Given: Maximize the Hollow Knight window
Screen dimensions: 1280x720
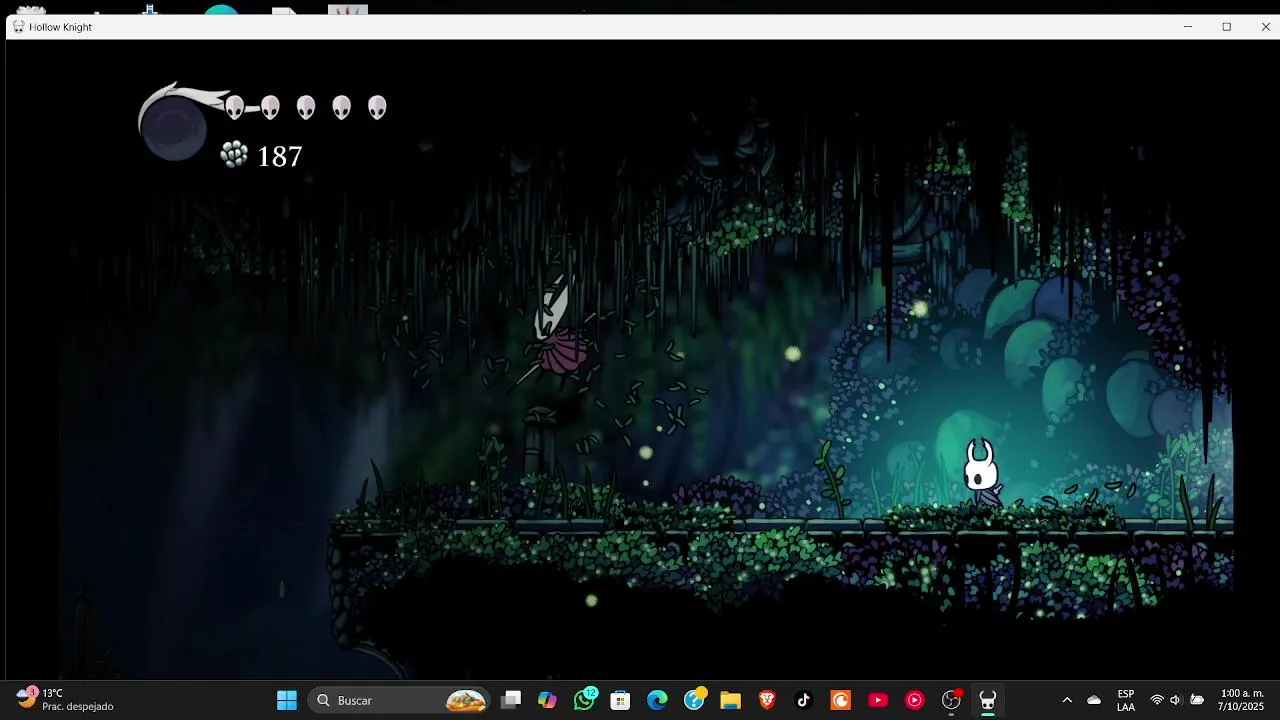Looking at the screenshot, I should click(1227, 27).
